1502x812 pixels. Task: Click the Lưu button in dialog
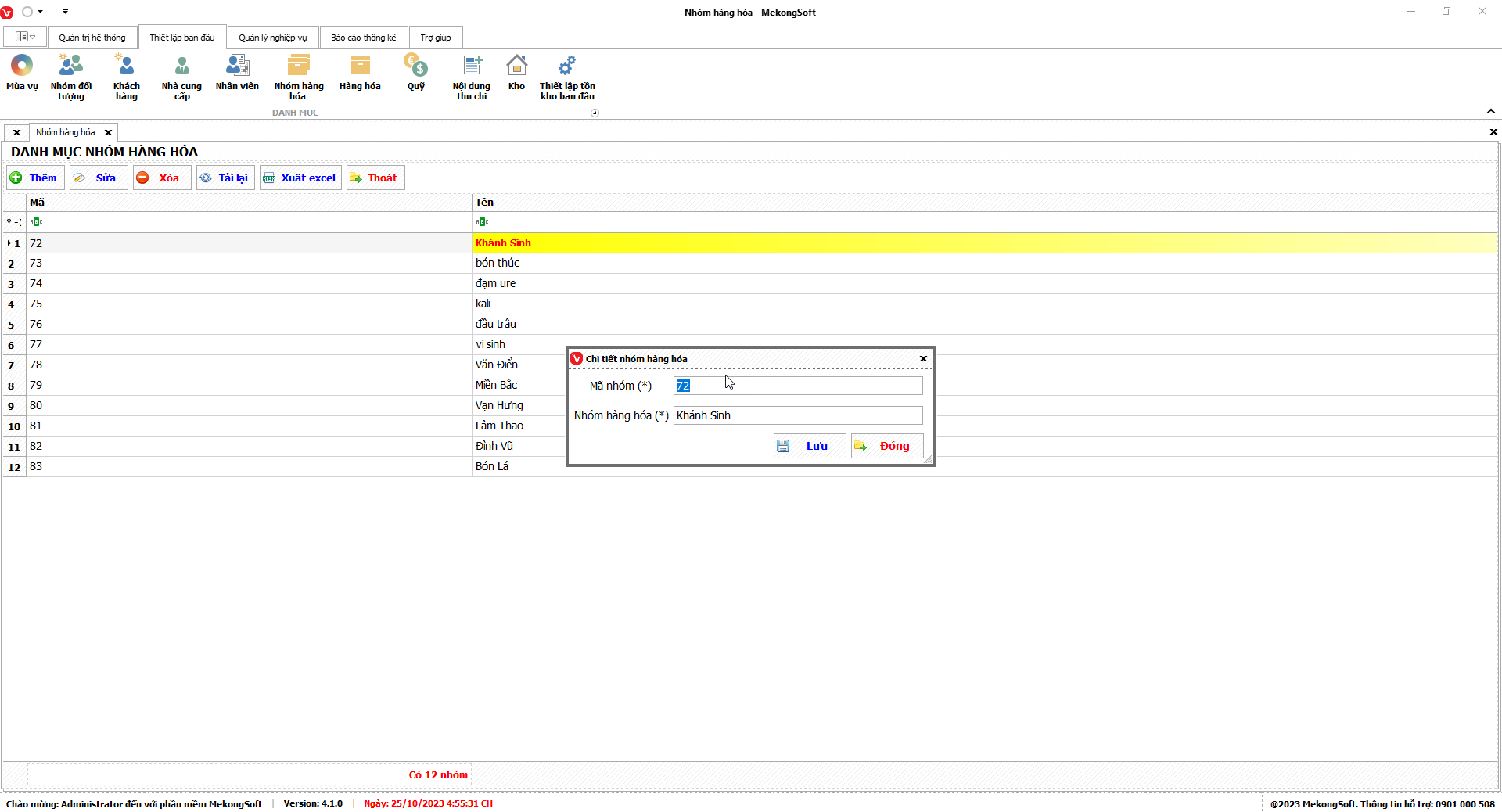pos(810,446)
